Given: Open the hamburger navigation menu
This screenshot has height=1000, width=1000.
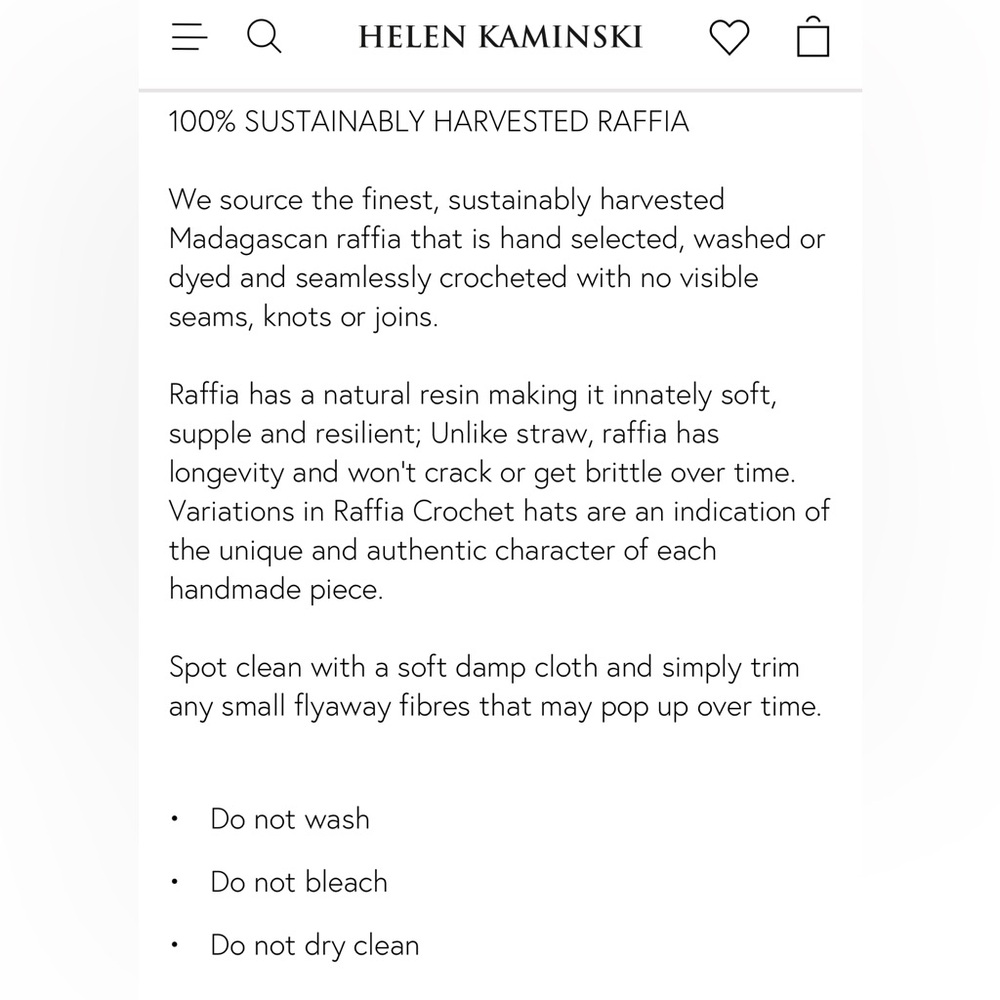Looking at the screenshot, I should 189,36.
